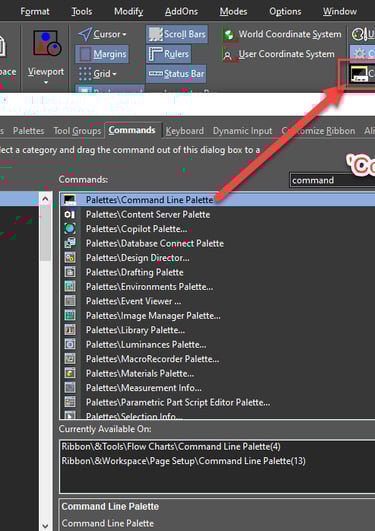Open the Modify menu
Image resolution: width=375 pixels, height=531 pixels.
tap(128, 12)
